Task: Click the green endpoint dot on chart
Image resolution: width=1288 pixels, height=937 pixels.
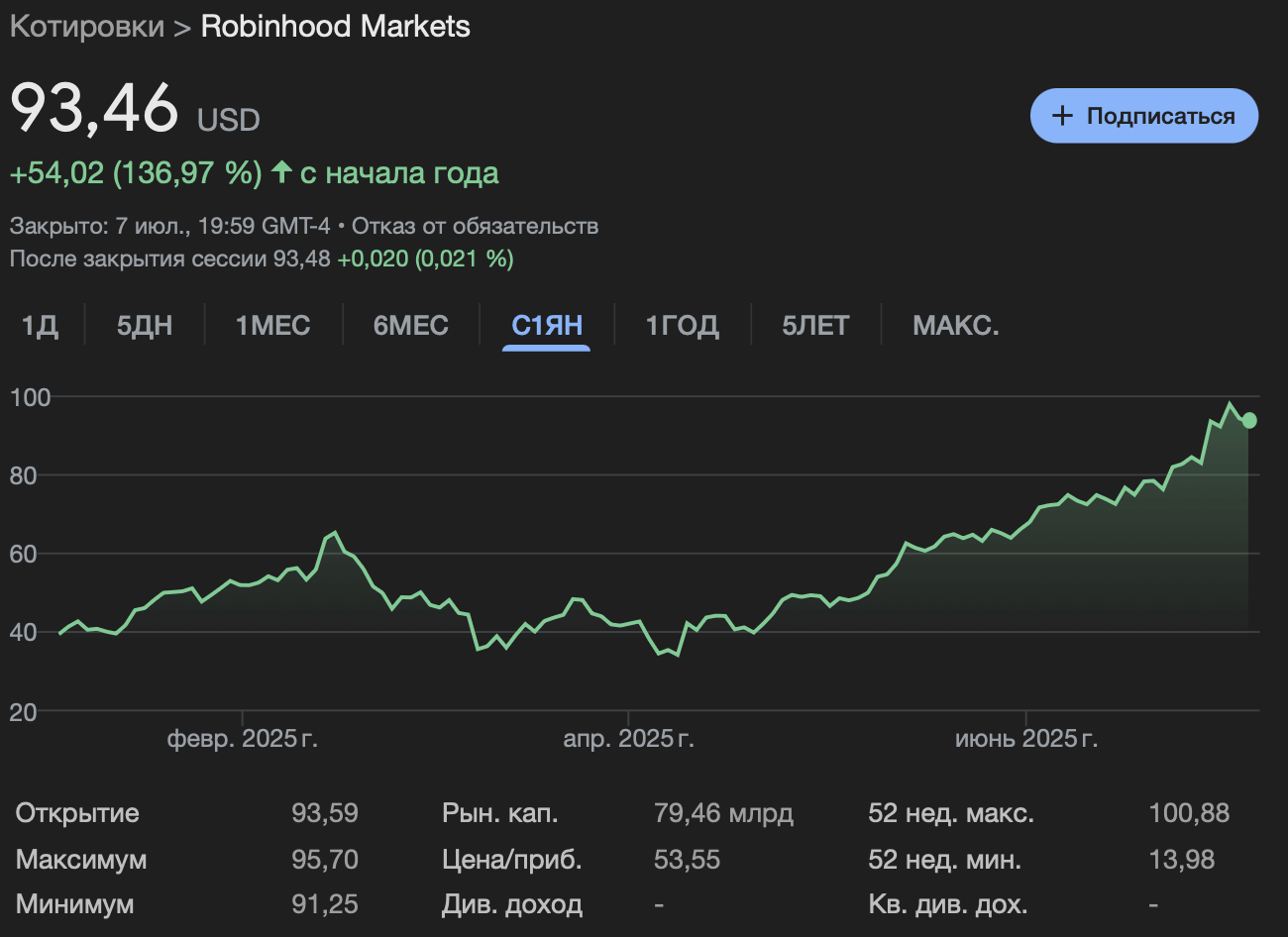Action: [x=1249, y=421]
